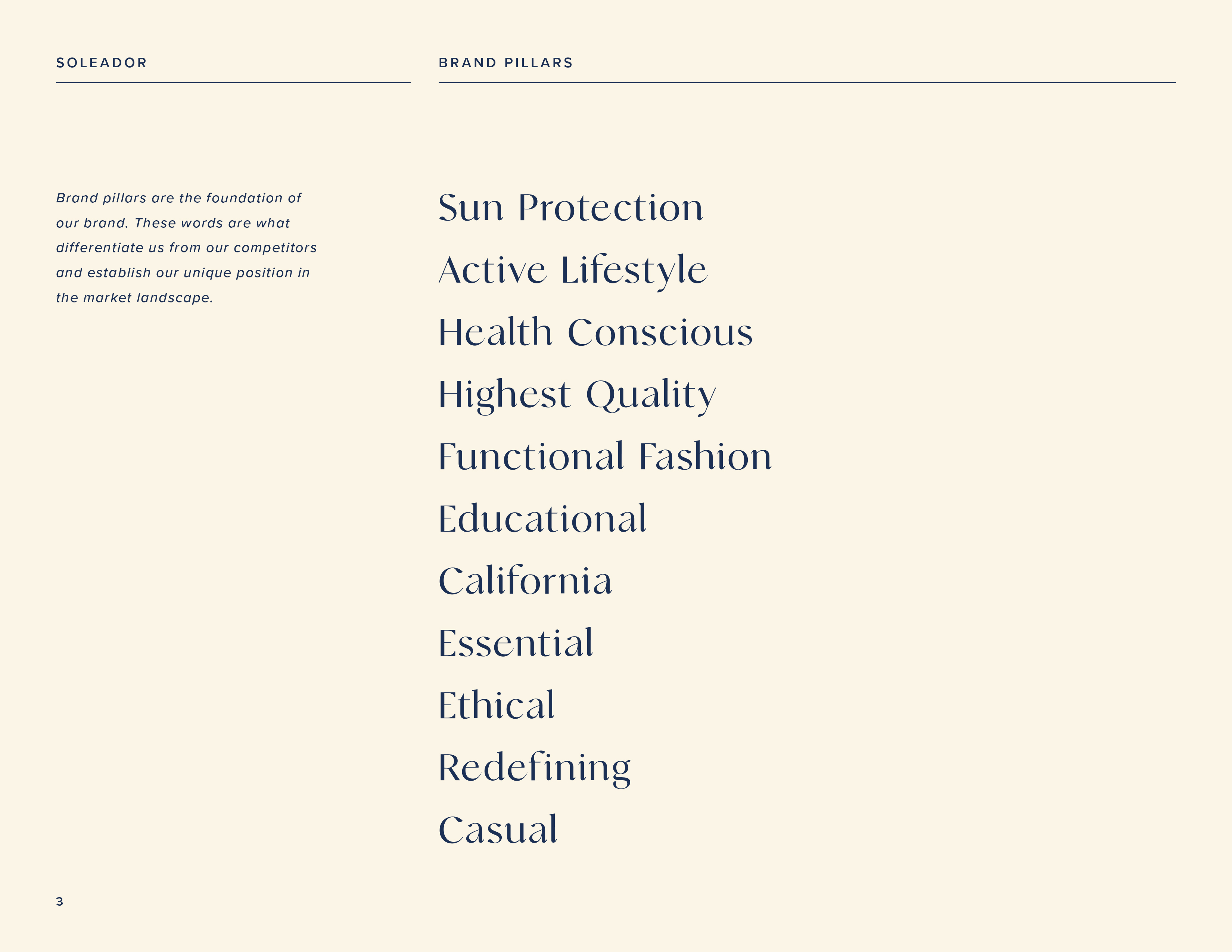The width and height of the screenshot is (1232, 952).
Task: Click the "Highest Quality" pillar text
Action: [x=577, y=394]
